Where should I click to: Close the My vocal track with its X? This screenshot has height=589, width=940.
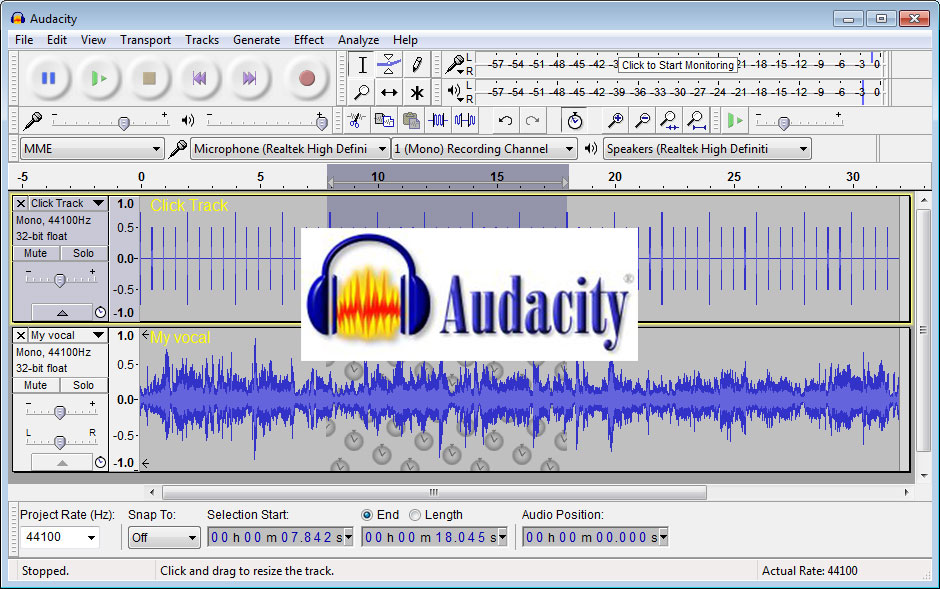click(20, 335)
